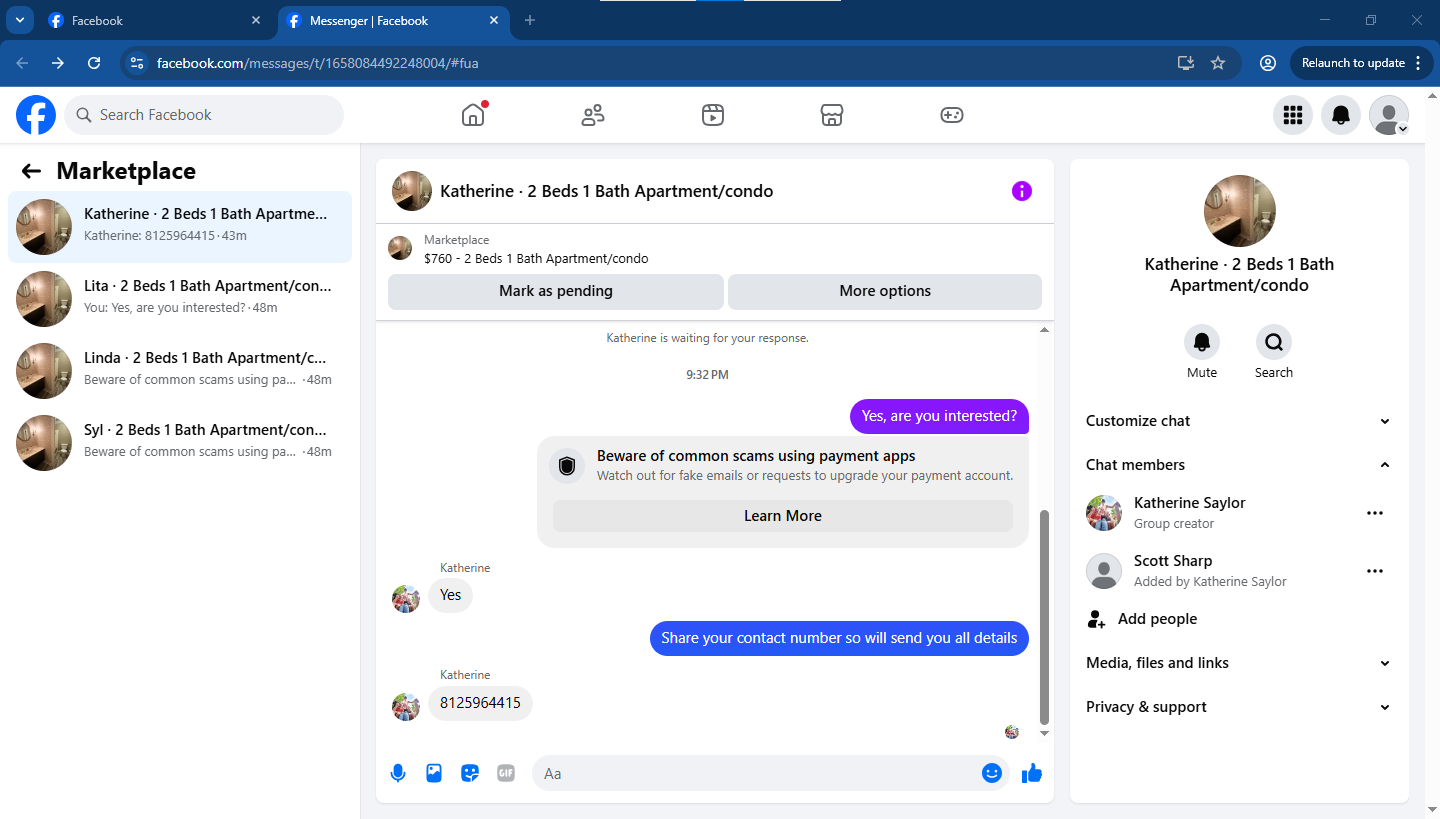Click the 'Share your contact number' message
Screen dimensions: 1440x819
point(839,638)
